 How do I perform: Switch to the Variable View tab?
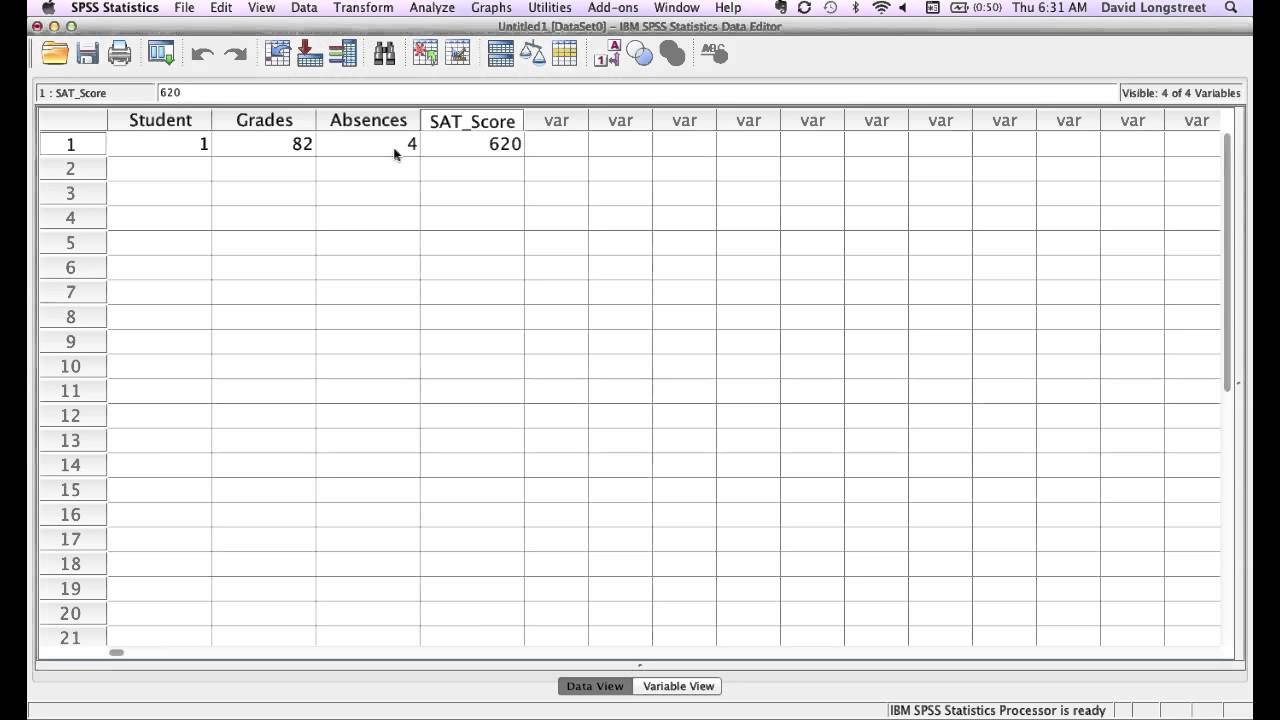(x=678, y=686)
